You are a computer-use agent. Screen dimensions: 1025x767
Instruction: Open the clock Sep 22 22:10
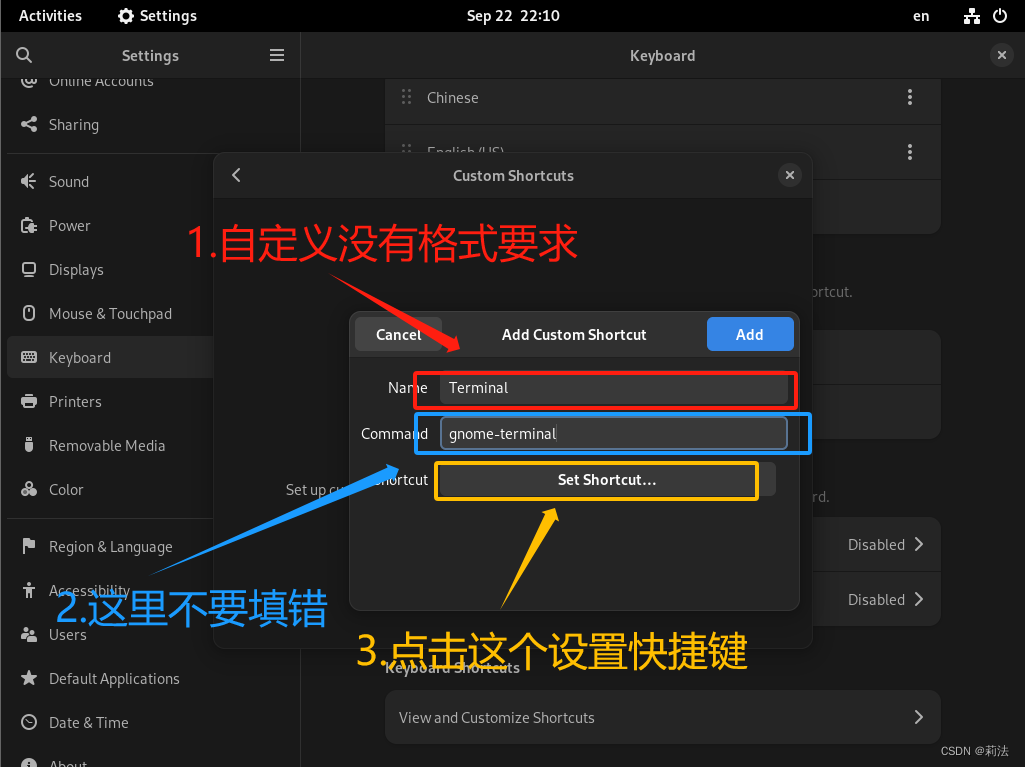pyautogui.click(x=513, y=16)
